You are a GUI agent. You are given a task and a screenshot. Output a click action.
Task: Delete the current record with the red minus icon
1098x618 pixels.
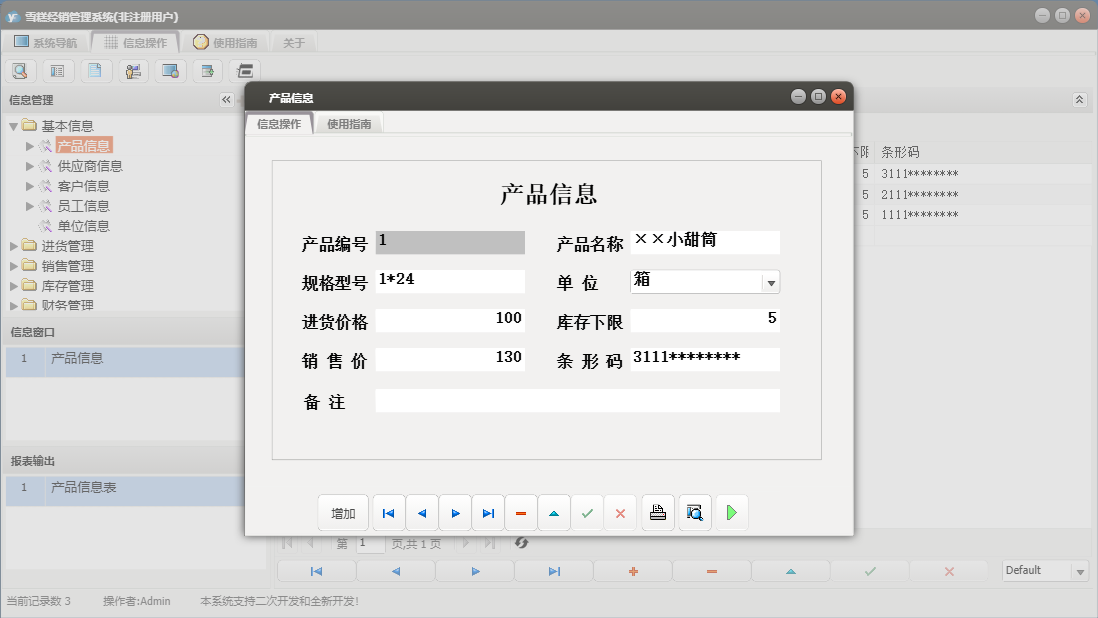(x=520, y=512)
